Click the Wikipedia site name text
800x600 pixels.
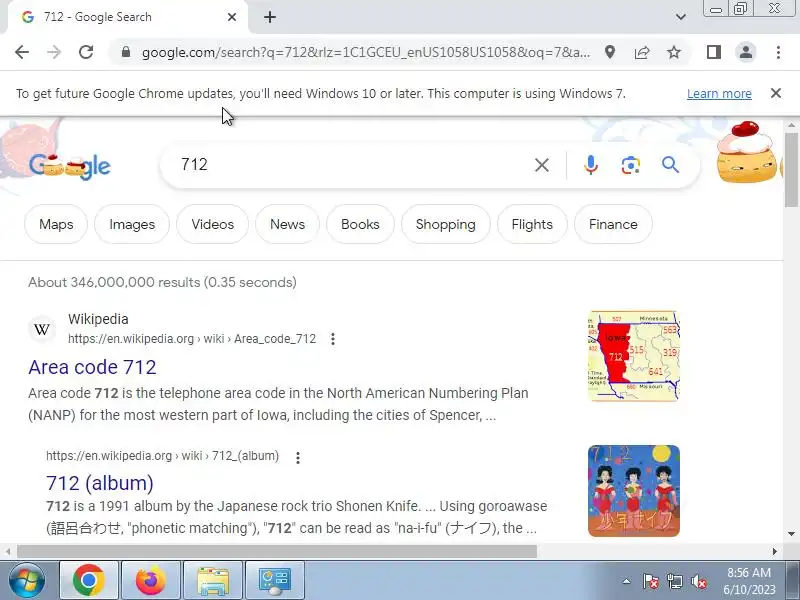click(98, 319)
